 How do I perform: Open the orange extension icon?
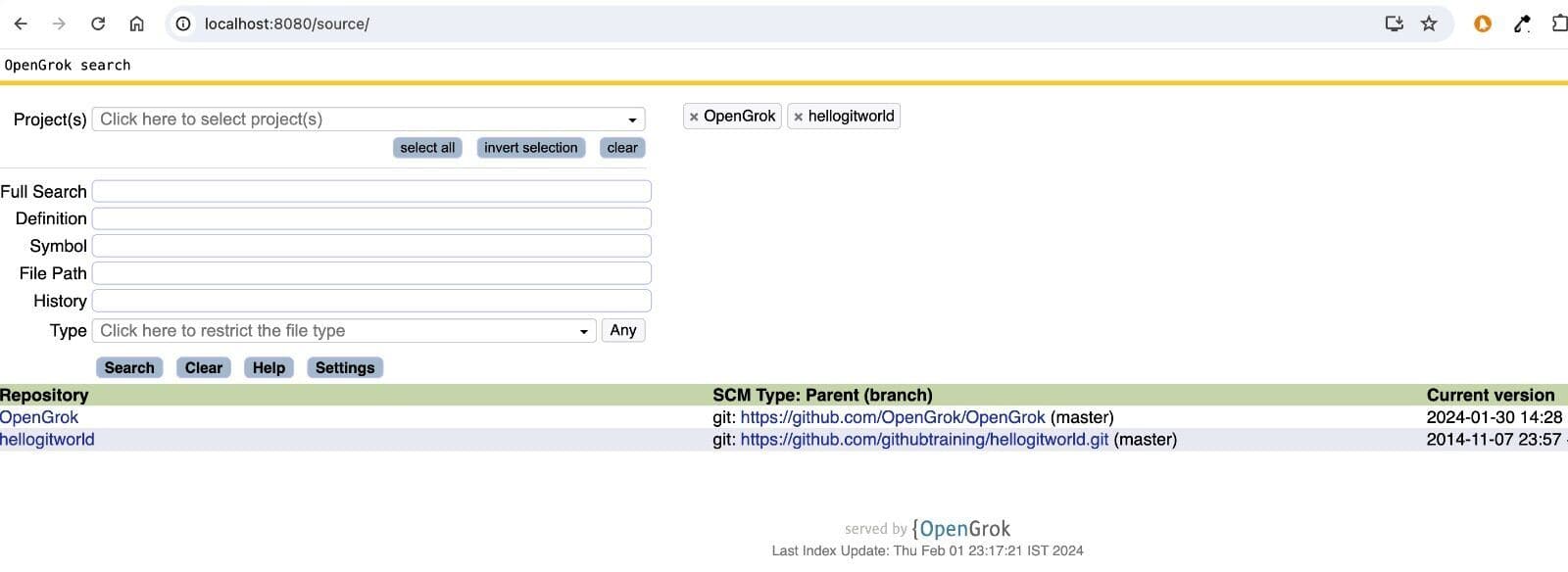click(1483, 24)
